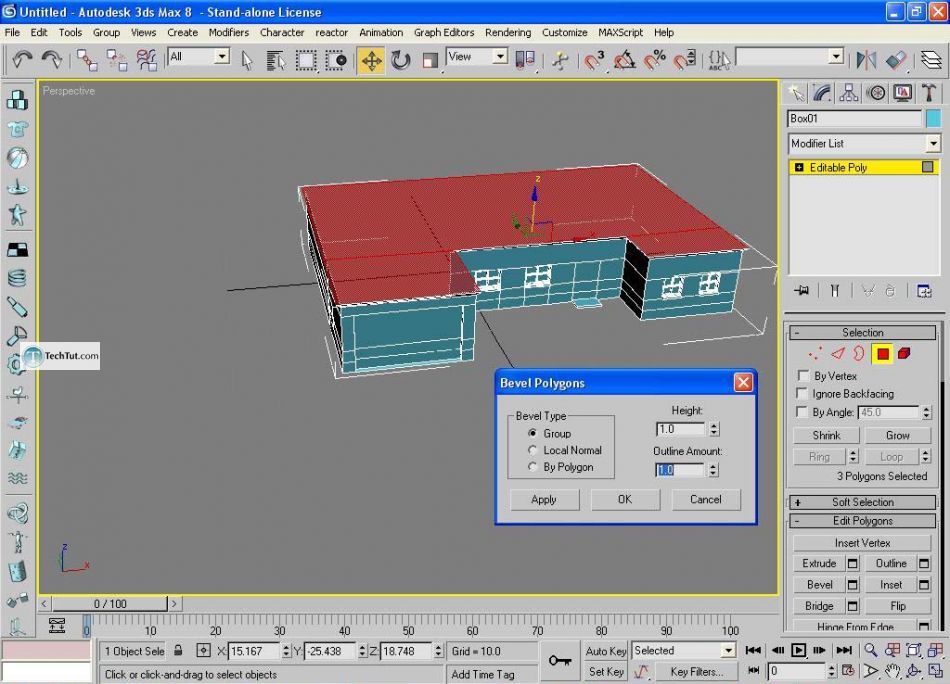The width and height of the screenshot is (950, 684).
Task: Click Apply in Bevel Polygons dialog
Action: tap(544, 500)
